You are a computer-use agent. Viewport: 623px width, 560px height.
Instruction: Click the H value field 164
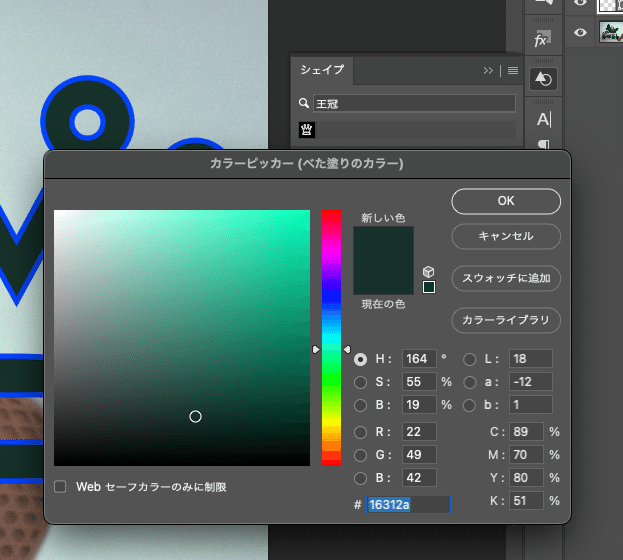419,359
